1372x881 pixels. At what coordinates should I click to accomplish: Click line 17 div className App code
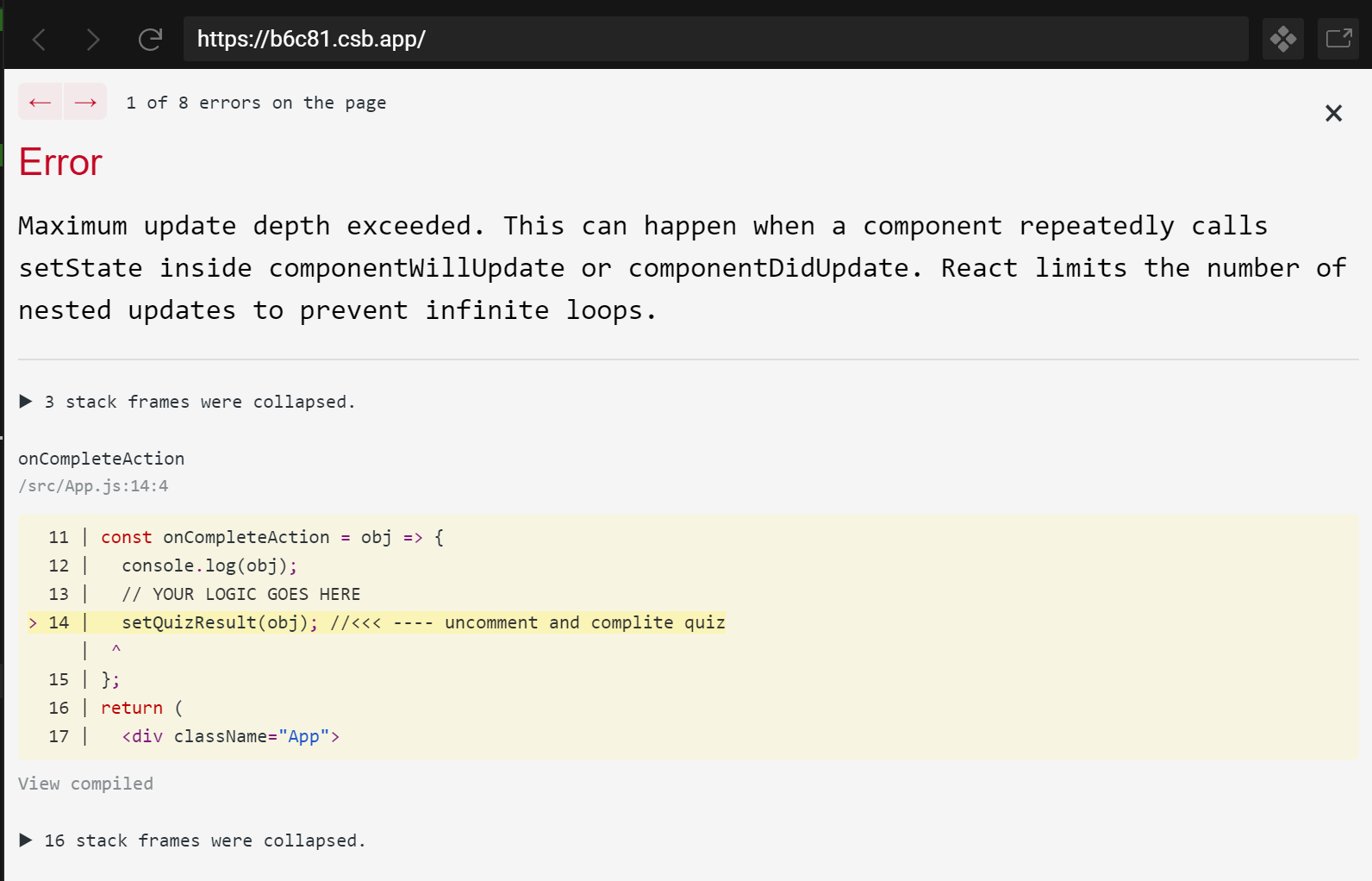click(x=231, y=736)
